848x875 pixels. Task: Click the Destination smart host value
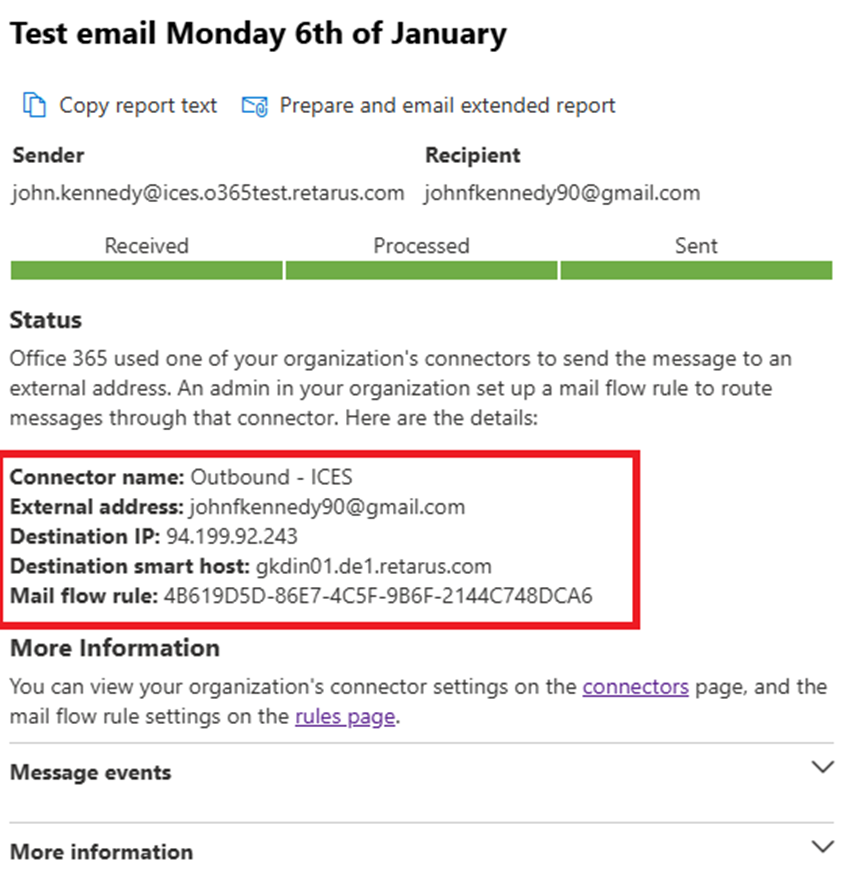point(373,566)
